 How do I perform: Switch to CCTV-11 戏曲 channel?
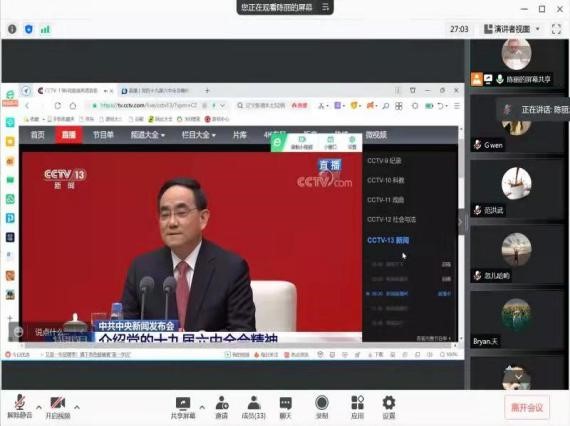point(386,200)
